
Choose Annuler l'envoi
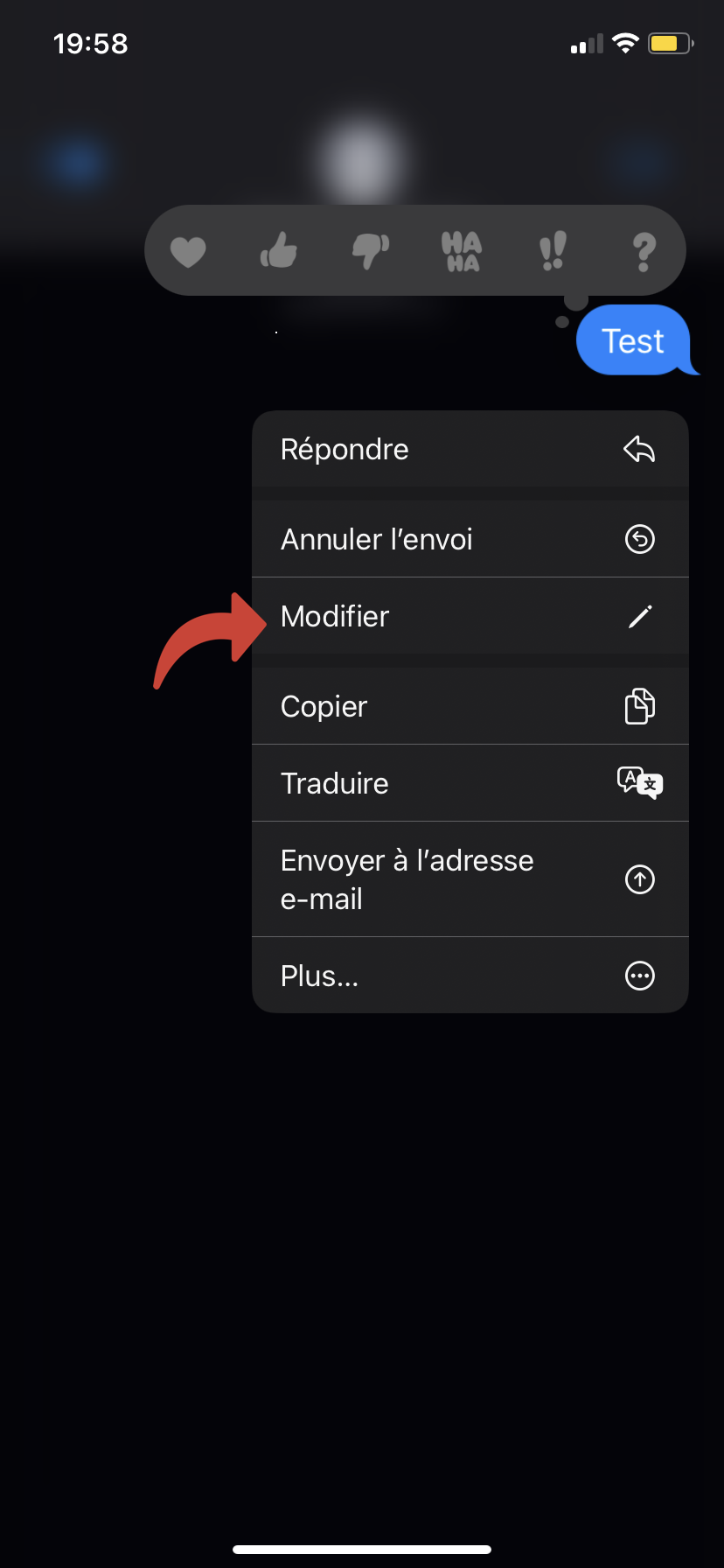click(470, 539)
